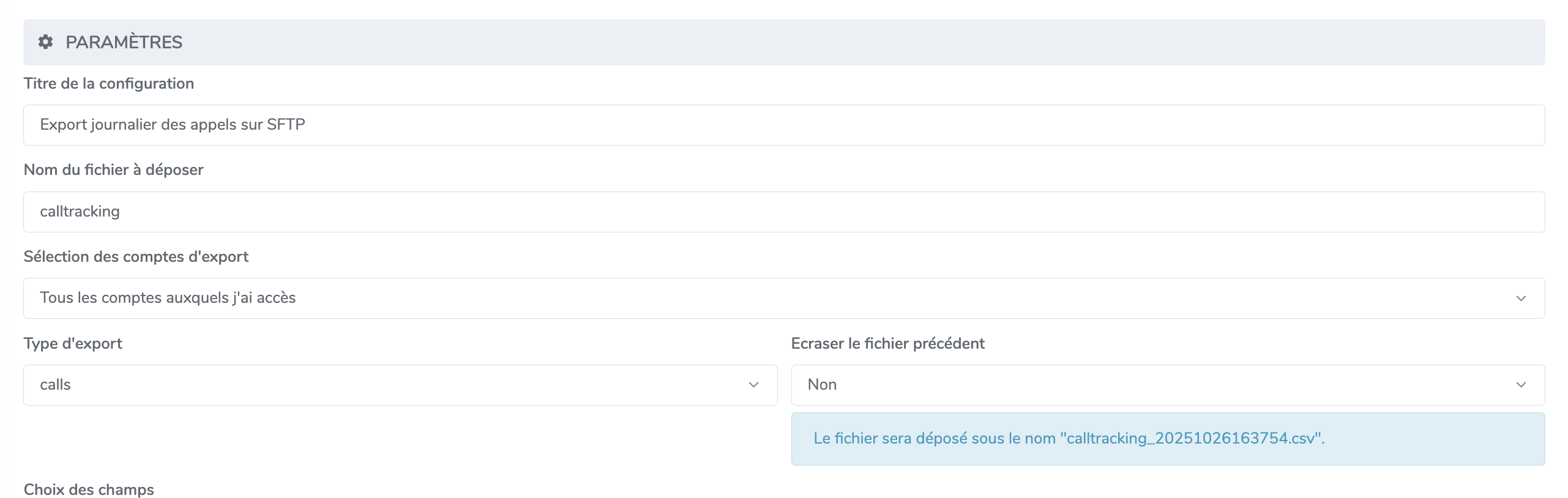Click the Type d'export label
The height and width of the screenshot is (498, 1568).
pos(73,343)
